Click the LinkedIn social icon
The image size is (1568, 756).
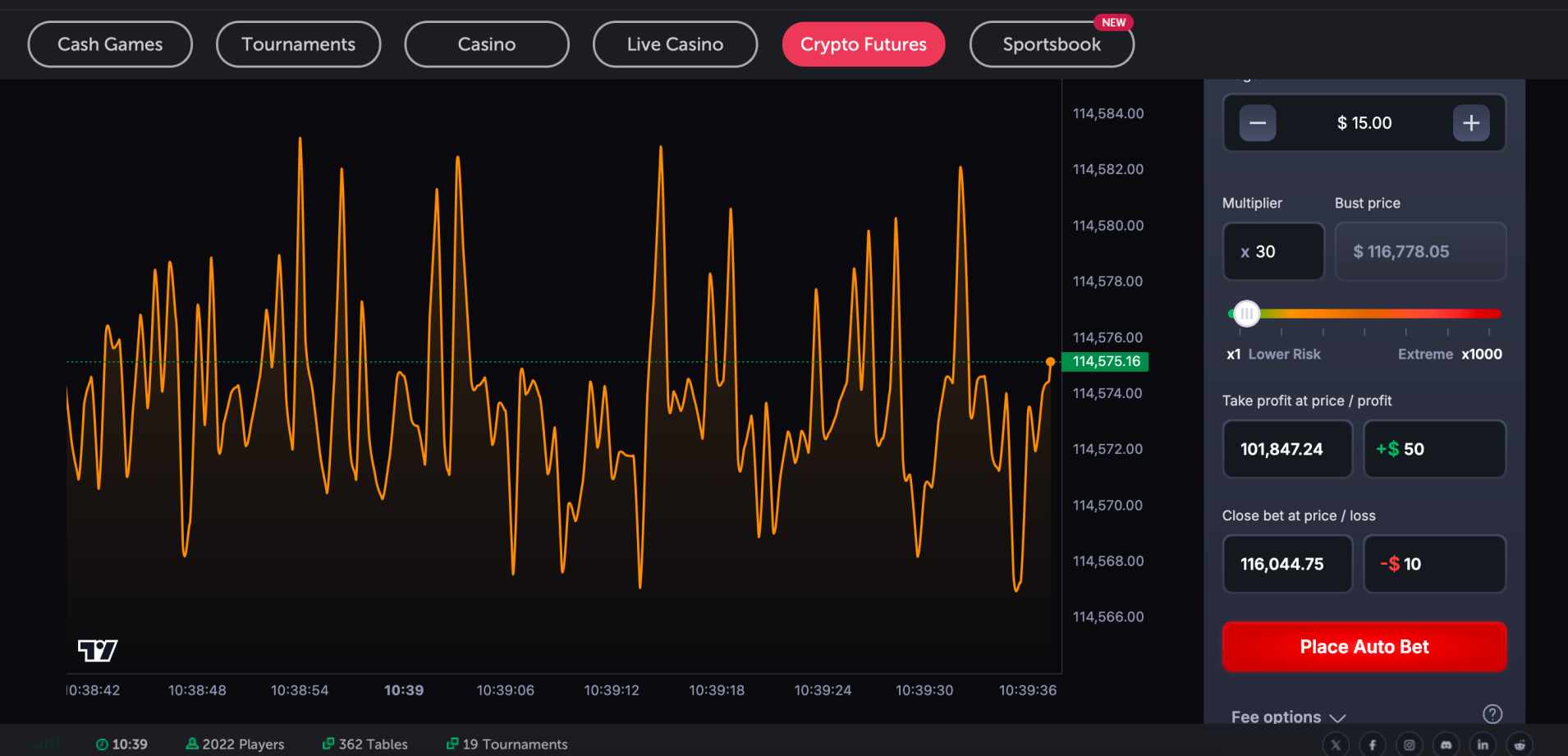(x=1483, y=744)
